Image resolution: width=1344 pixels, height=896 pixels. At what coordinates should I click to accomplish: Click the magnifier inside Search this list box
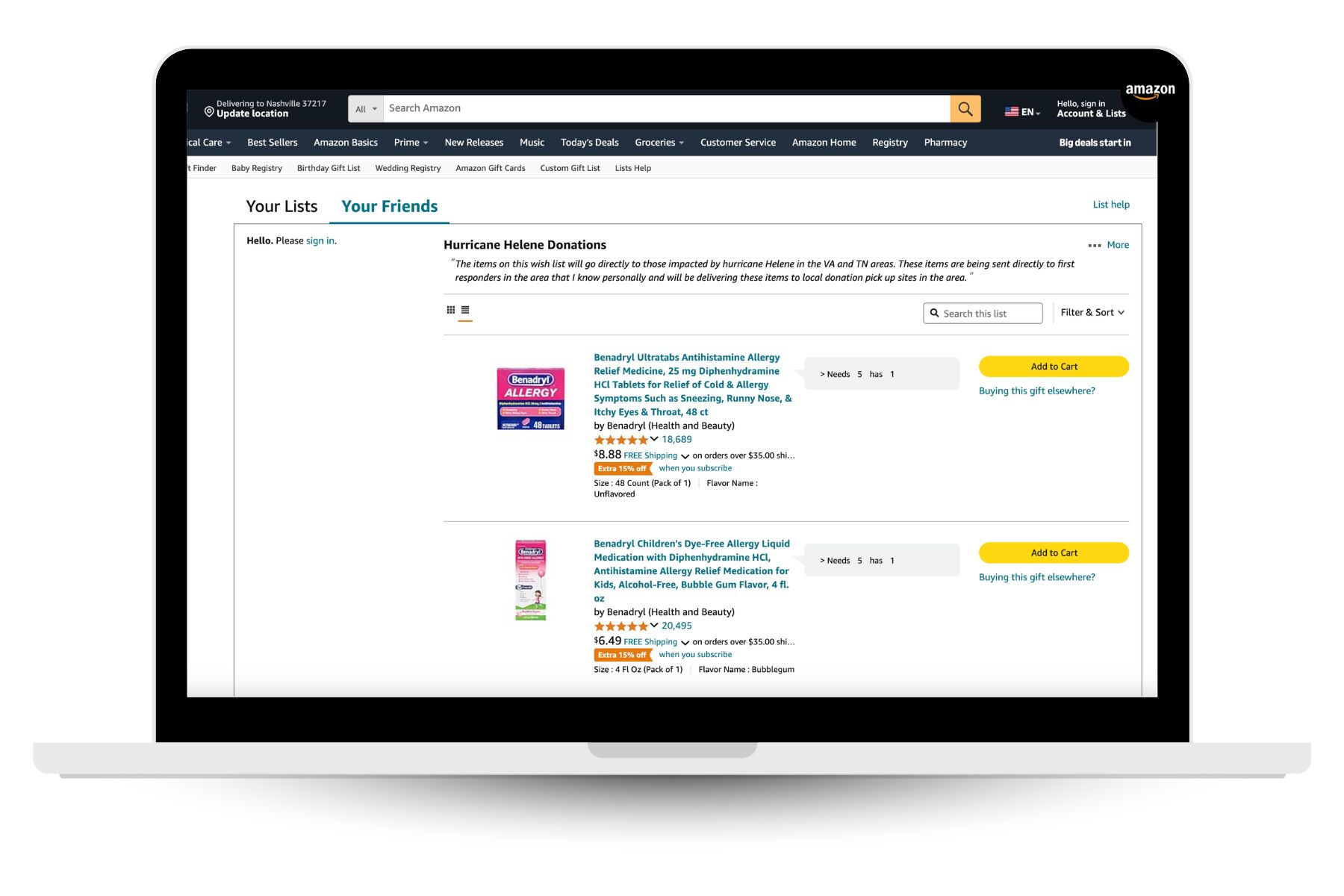click(935, 313)
